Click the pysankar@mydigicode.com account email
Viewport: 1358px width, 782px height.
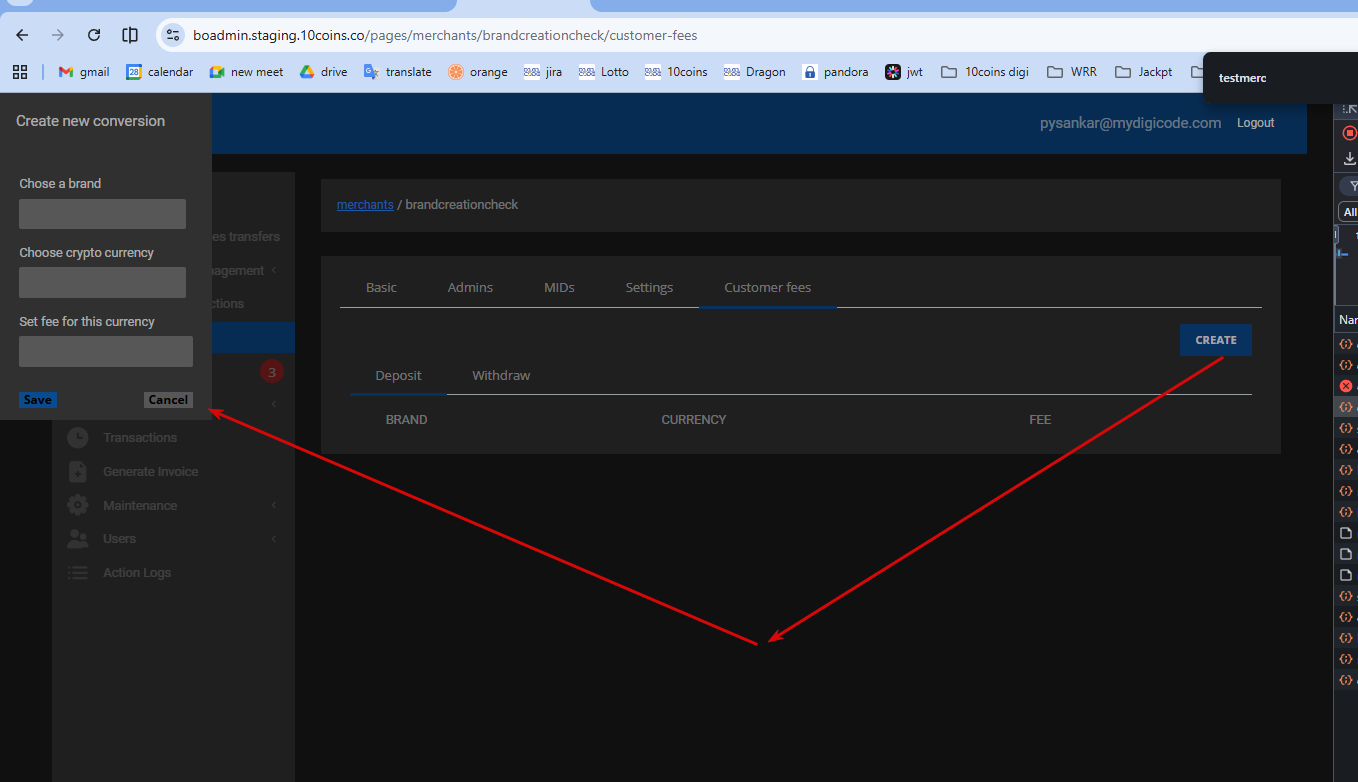coord(1131,123)
